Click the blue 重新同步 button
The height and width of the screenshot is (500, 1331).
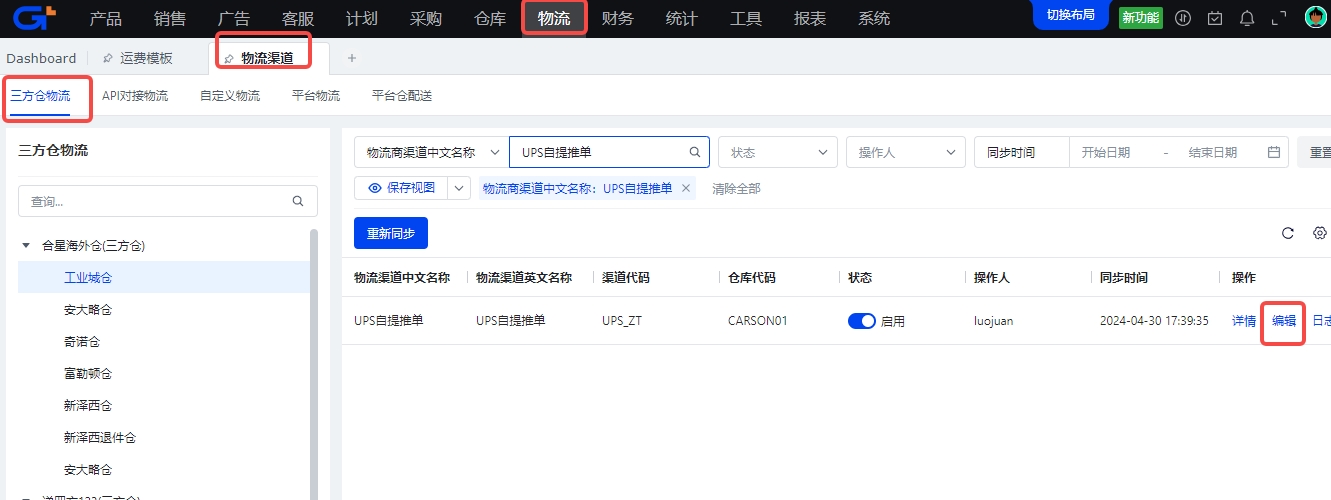coord(391,233)
